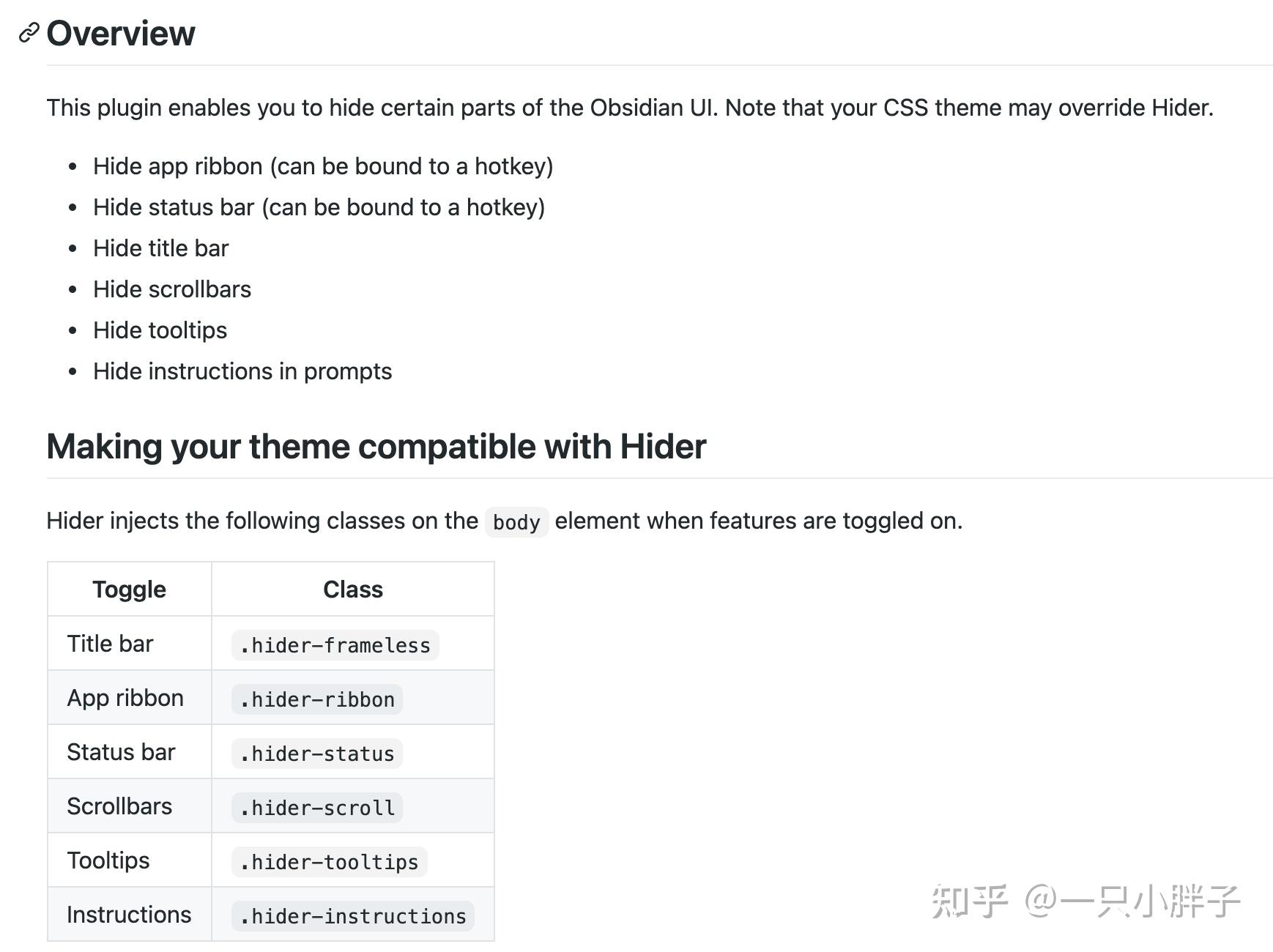
Task: Select the .hider-frameless class code
Action: pos(335,645)
